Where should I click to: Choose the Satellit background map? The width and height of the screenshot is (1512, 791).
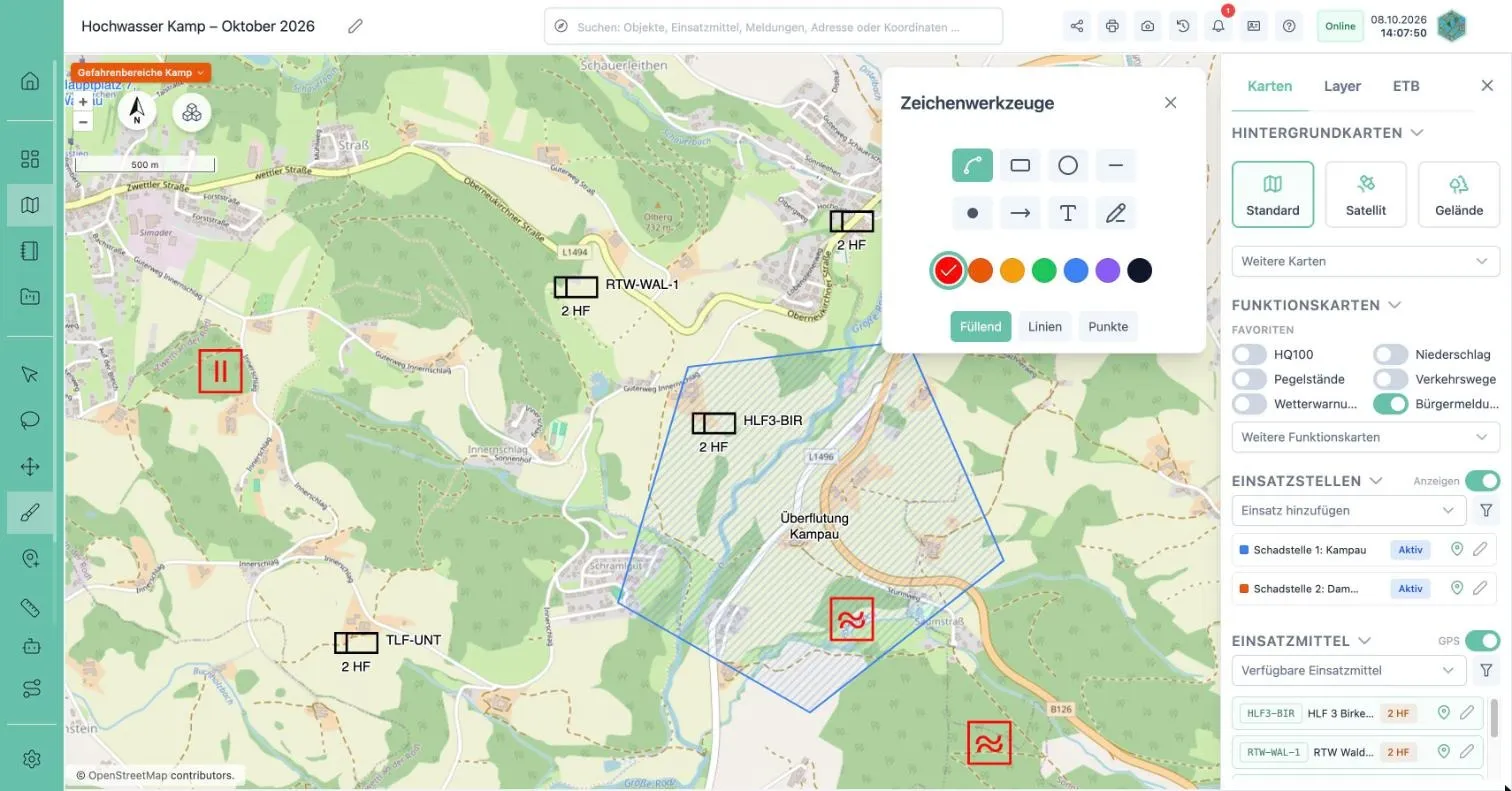(x=1366, y=194)
